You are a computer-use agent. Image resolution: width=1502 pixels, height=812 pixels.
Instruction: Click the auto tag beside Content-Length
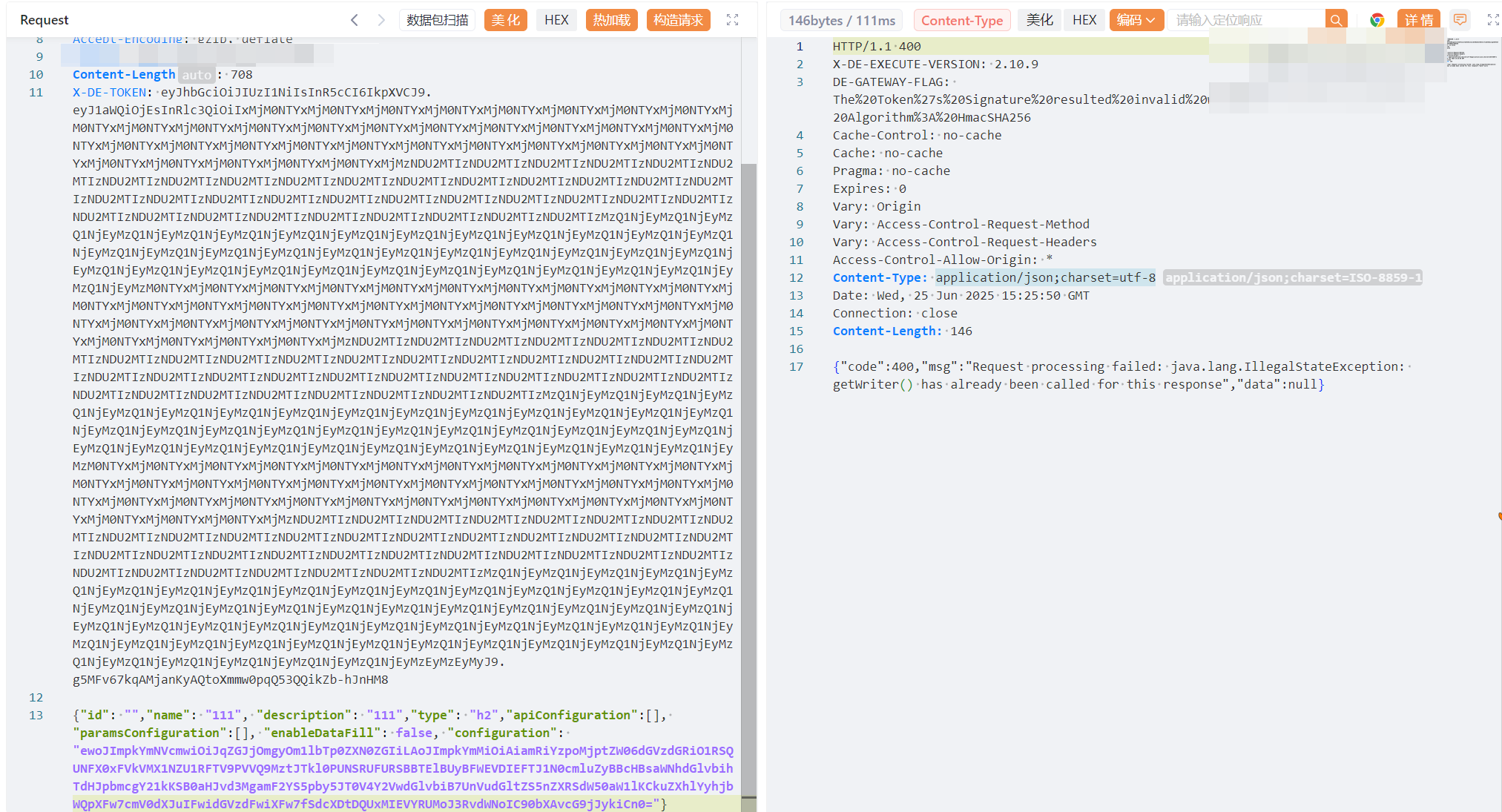[x=197, y=75]
